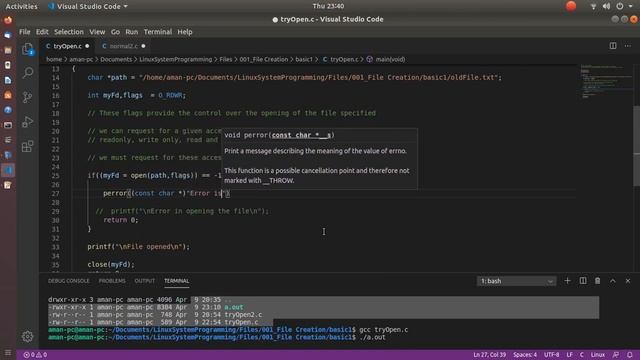Change end of line sequence LF
Viewport: 640px width, 360px height.
pos(569,355)
